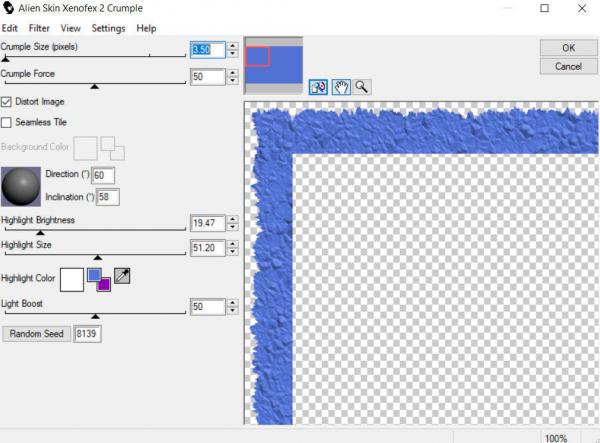Pick highlight color with the eyedropper
Screen dimensions: 600x443
[x=122, y=276]
